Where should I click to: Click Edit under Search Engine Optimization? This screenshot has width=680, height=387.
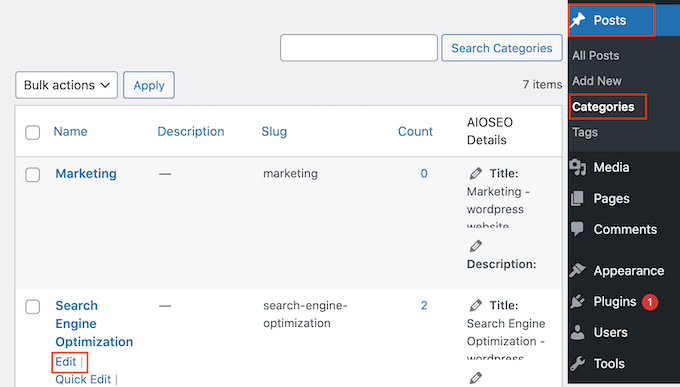click(65, 361)
